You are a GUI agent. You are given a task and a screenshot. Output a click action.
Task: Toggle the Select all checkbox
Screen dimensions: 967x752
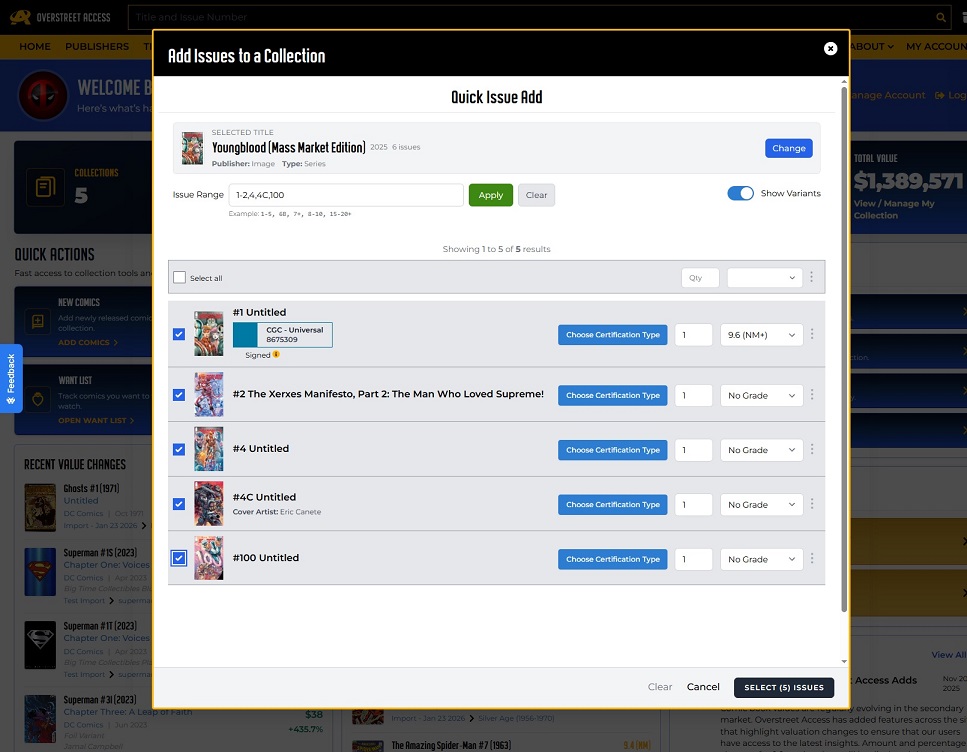(x=179, y=278)
